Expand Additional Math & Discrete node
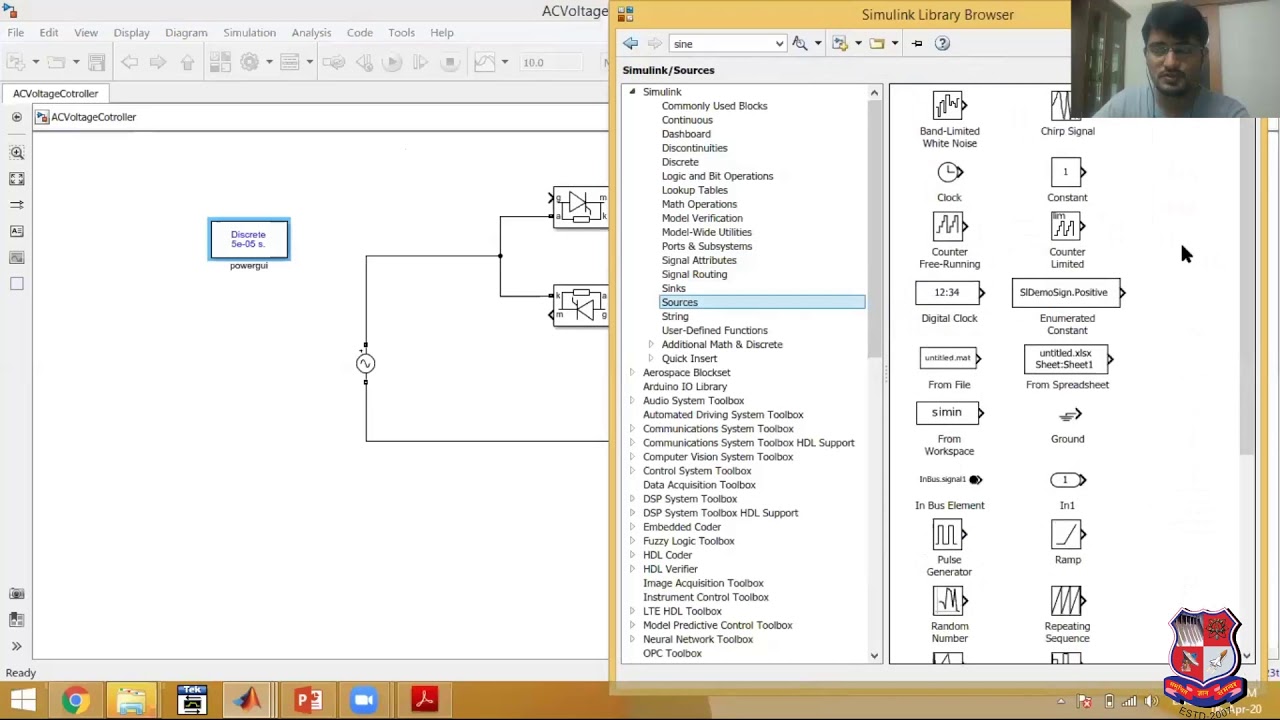This screenshot has height=720, width=1280. [x=651, y=344]
